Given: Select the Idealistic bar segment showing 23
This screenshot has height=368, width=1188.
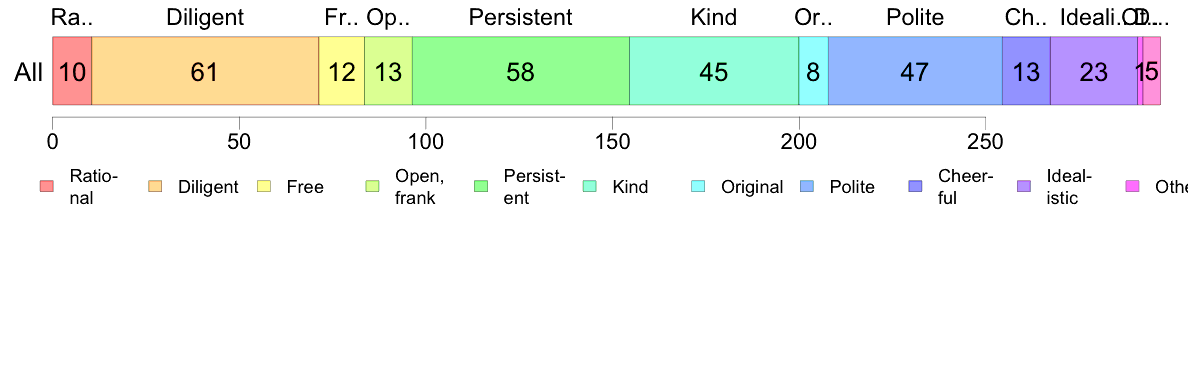Looking at the screenshot, I should click(x=1094, y=71).
